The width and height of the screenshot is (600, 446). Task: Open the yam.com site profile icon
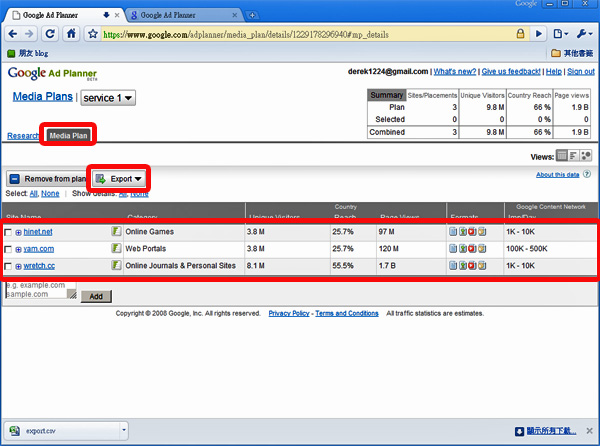click(x=116, y=248)
